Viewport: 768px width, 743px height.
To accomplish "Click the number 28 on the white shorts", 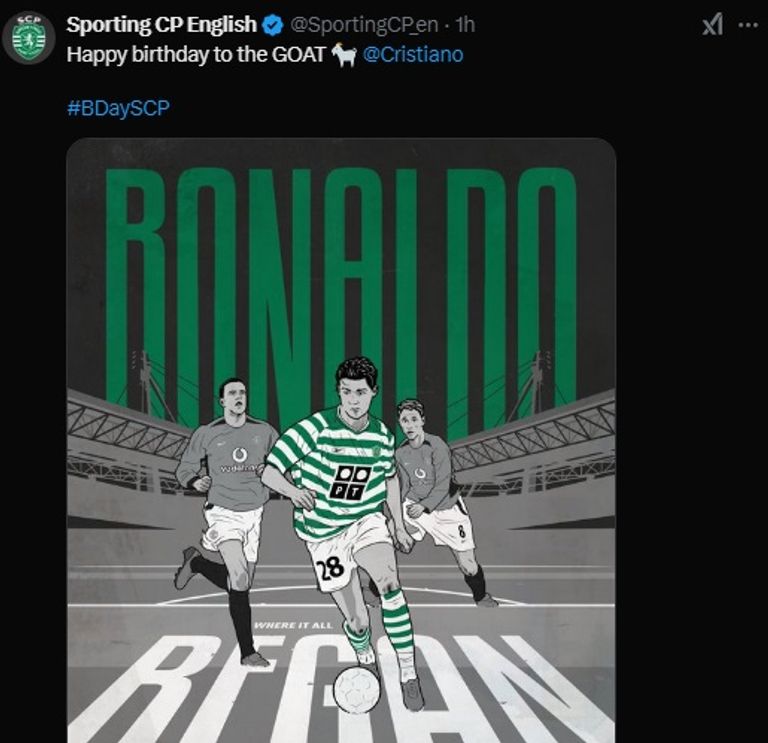I will point(329,571).
